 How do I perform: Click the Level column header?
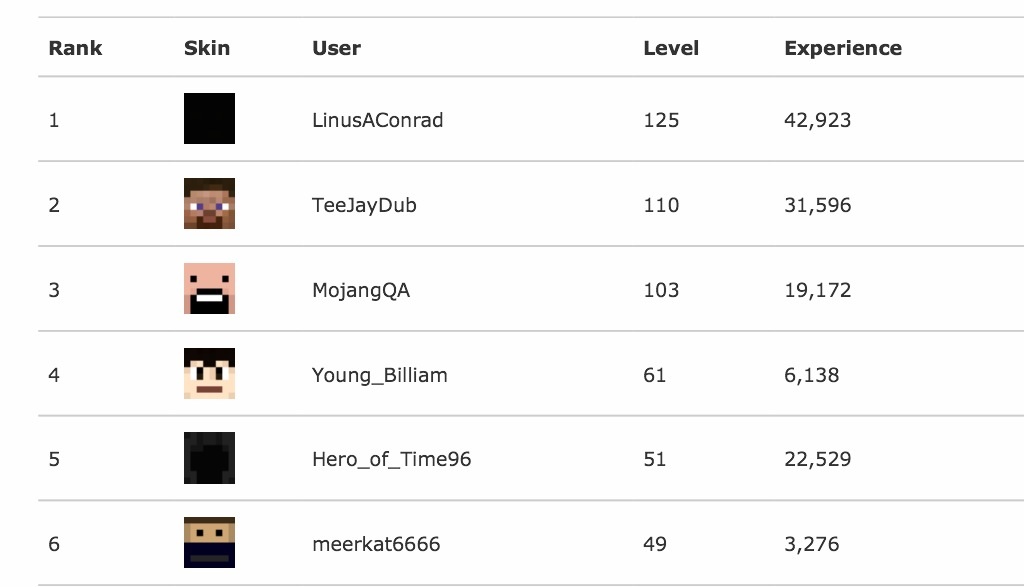671,48
